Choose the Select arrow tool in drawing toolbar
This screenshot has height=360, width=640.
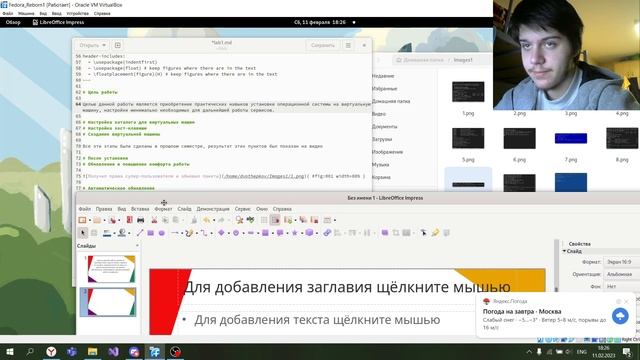[83, 233]
